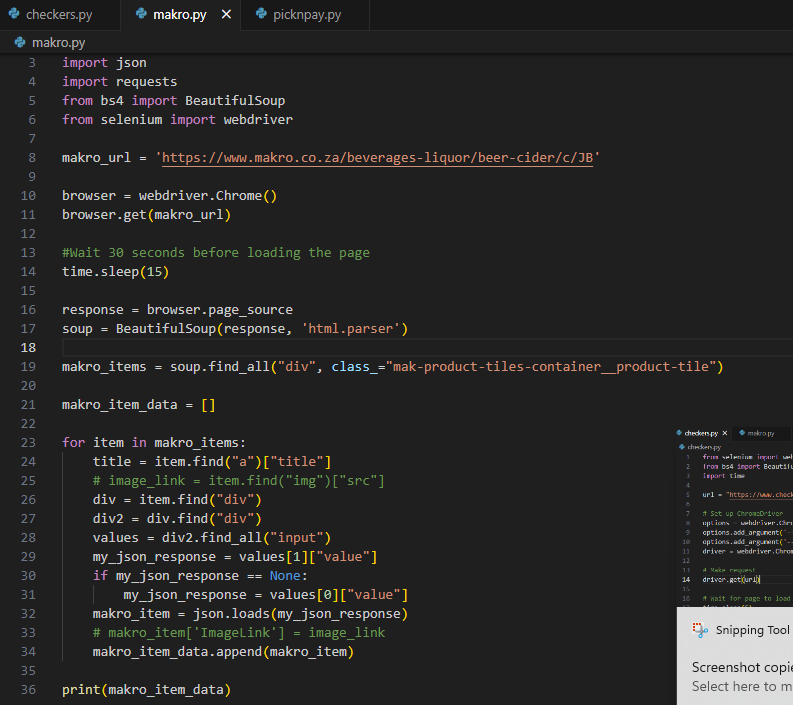Click 'values[0]["value"]' on line 31
The height and width of the screenshot is (705, 793).
coord(339,595)
